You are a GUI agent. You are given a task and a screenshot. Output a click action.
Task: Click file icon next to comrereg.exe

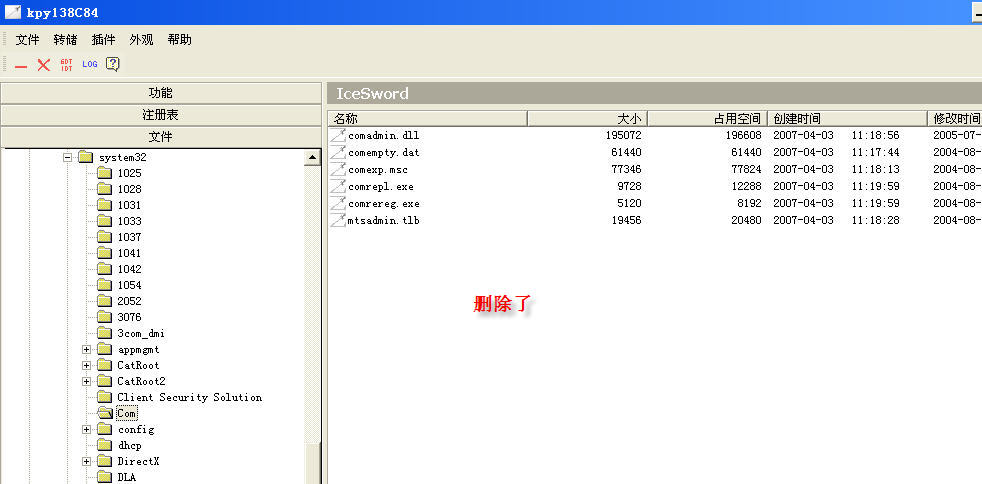(338, 203)
